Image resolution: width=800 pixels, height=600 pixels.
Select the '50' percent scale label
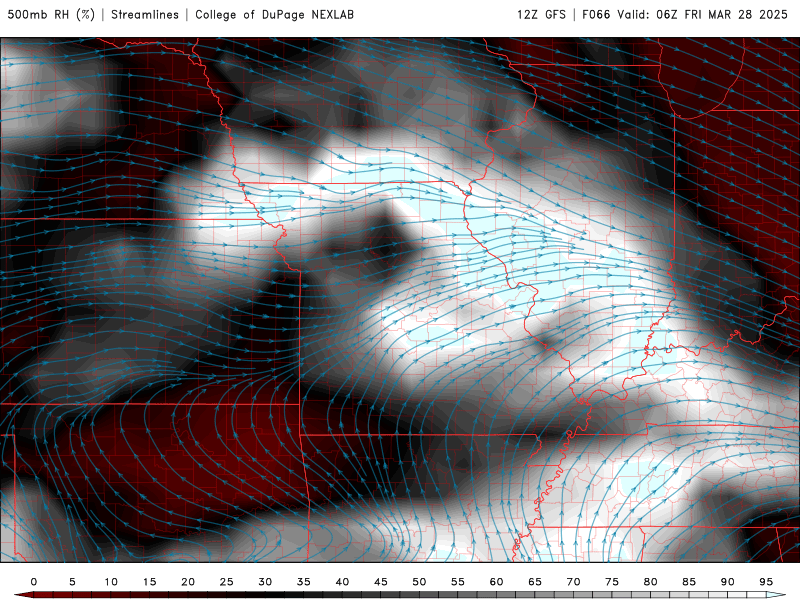coord(419,582)
